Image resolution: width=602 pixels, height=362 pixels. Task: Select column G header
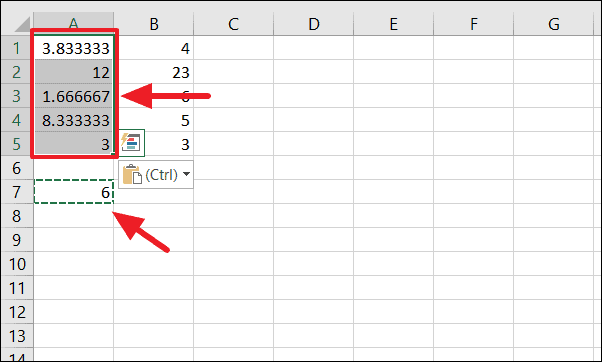(x=554, y=23)
